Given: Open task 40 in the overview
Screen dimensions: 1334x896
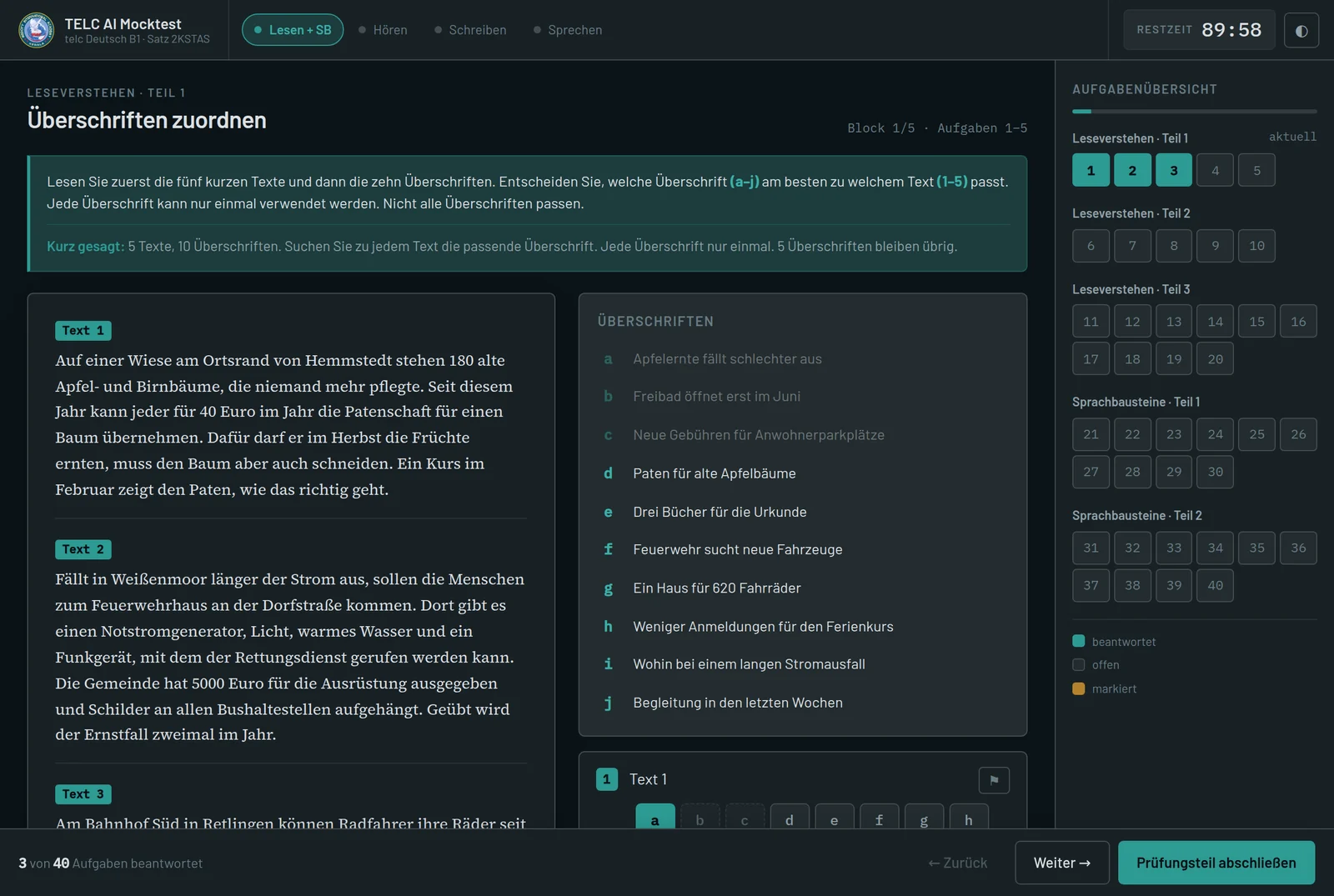Looking at the screenshot, I should point(1216,585).
